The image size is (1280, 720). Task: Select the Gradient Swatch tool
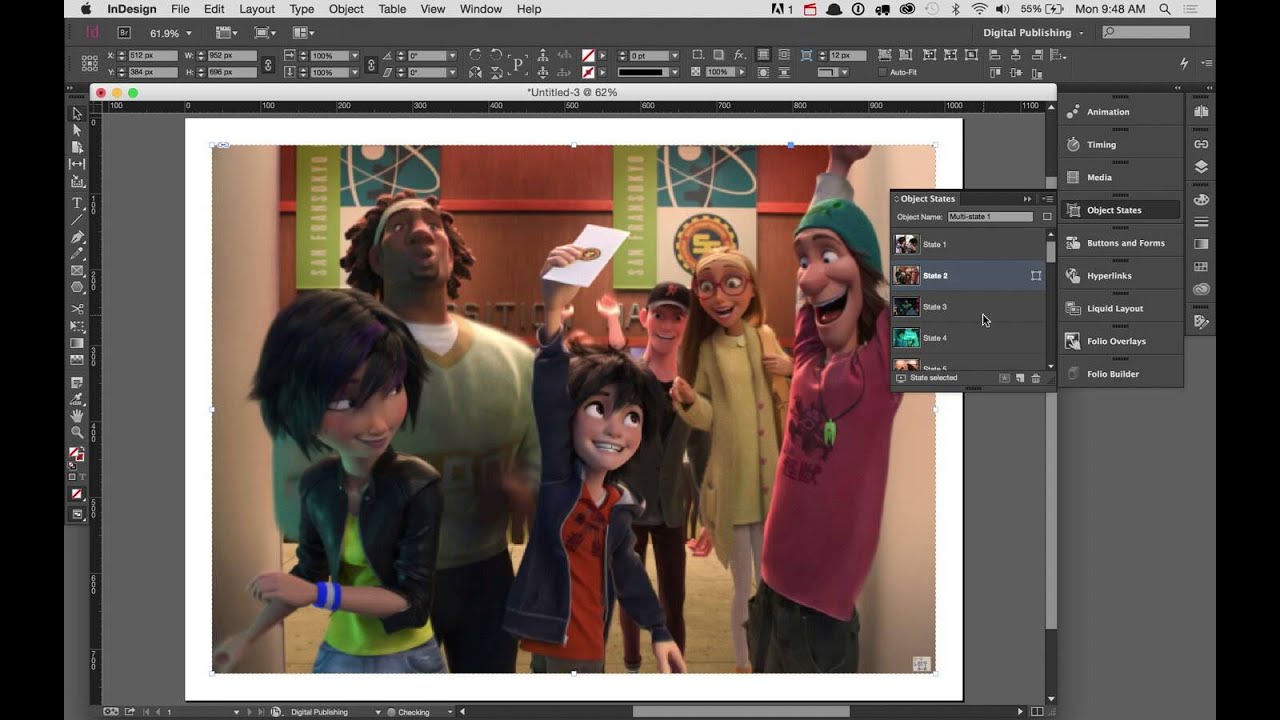pos(77,343)
